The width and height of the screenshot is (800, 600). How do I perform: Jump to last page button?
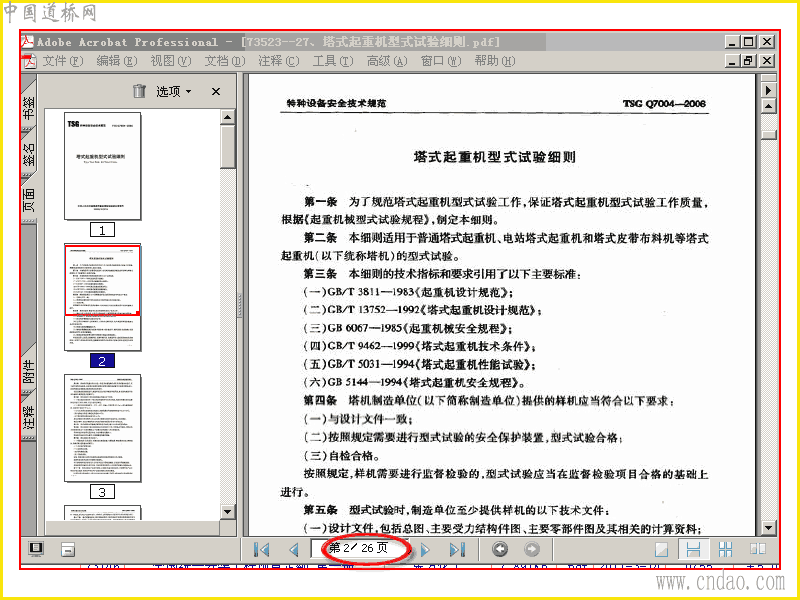pos(457,549)
